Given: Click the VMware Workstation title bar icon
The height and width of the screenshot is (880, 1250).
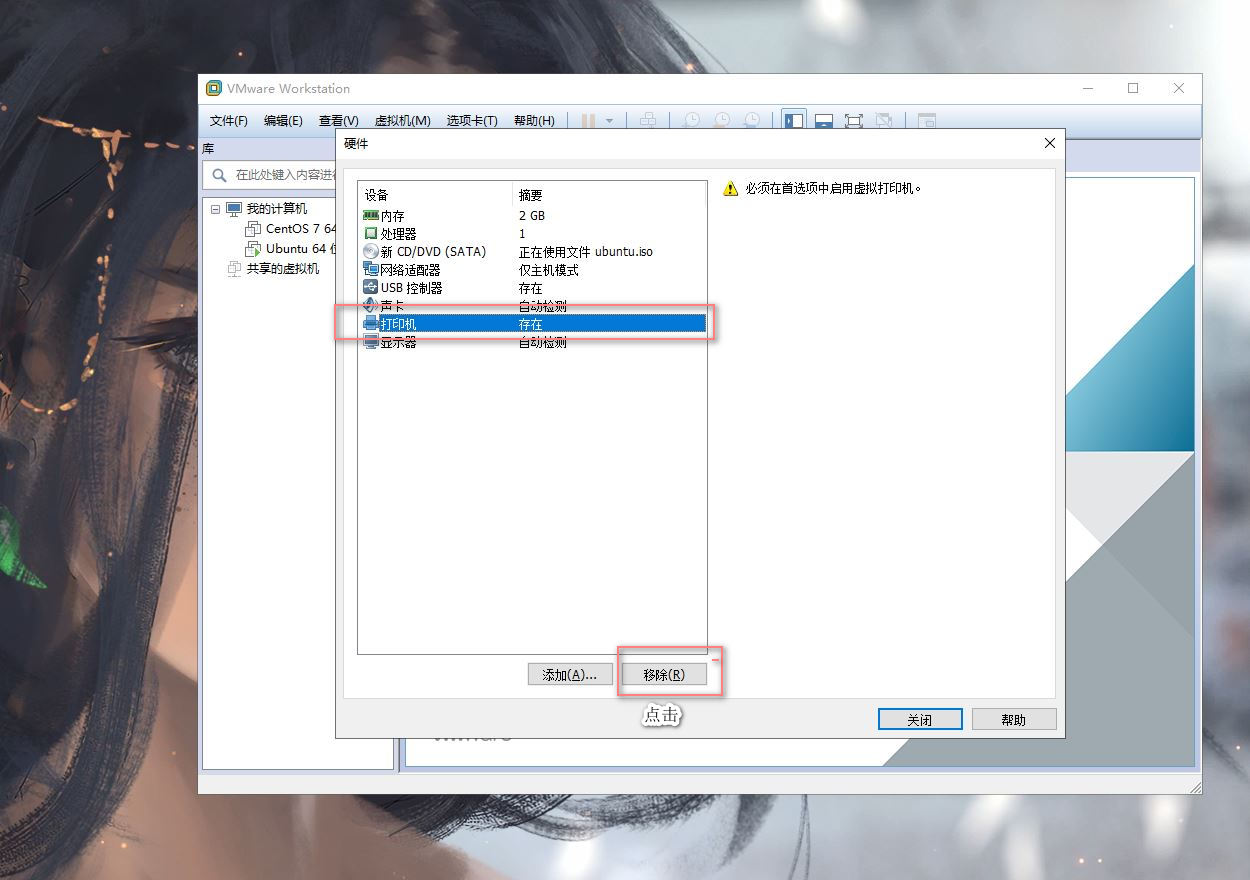Looking at the screenshot, I should click(213, 88).
